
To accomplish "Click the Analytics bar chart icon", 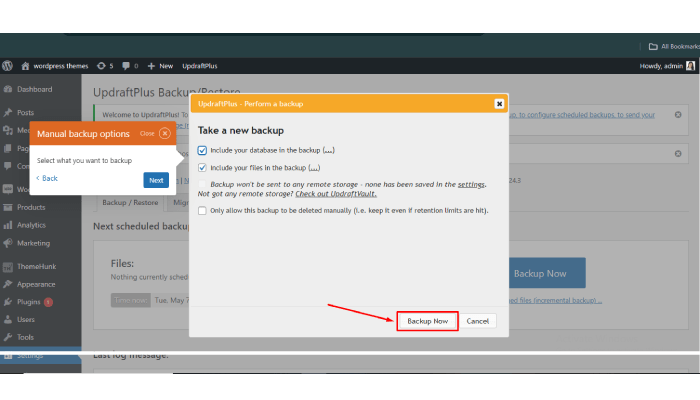I will coord(8,225).
